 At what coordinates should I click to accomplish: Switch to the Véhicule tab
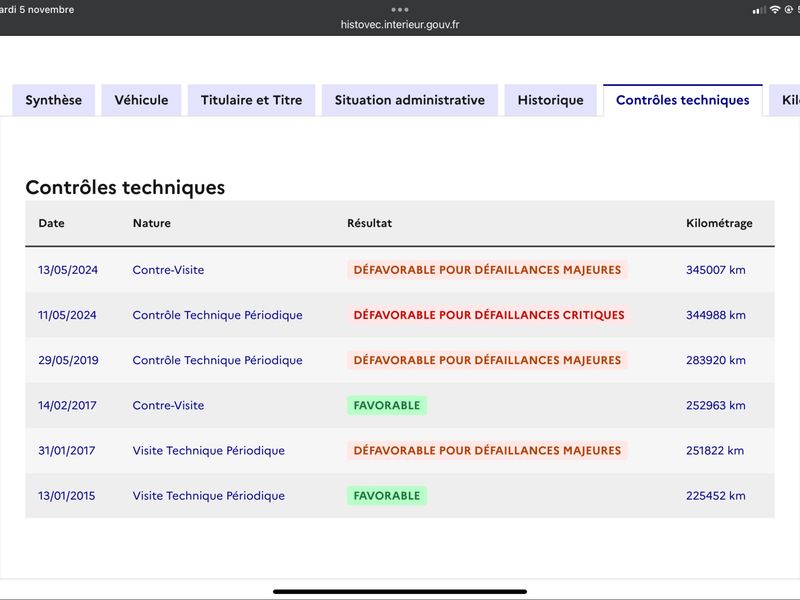(x=141, y=100)
